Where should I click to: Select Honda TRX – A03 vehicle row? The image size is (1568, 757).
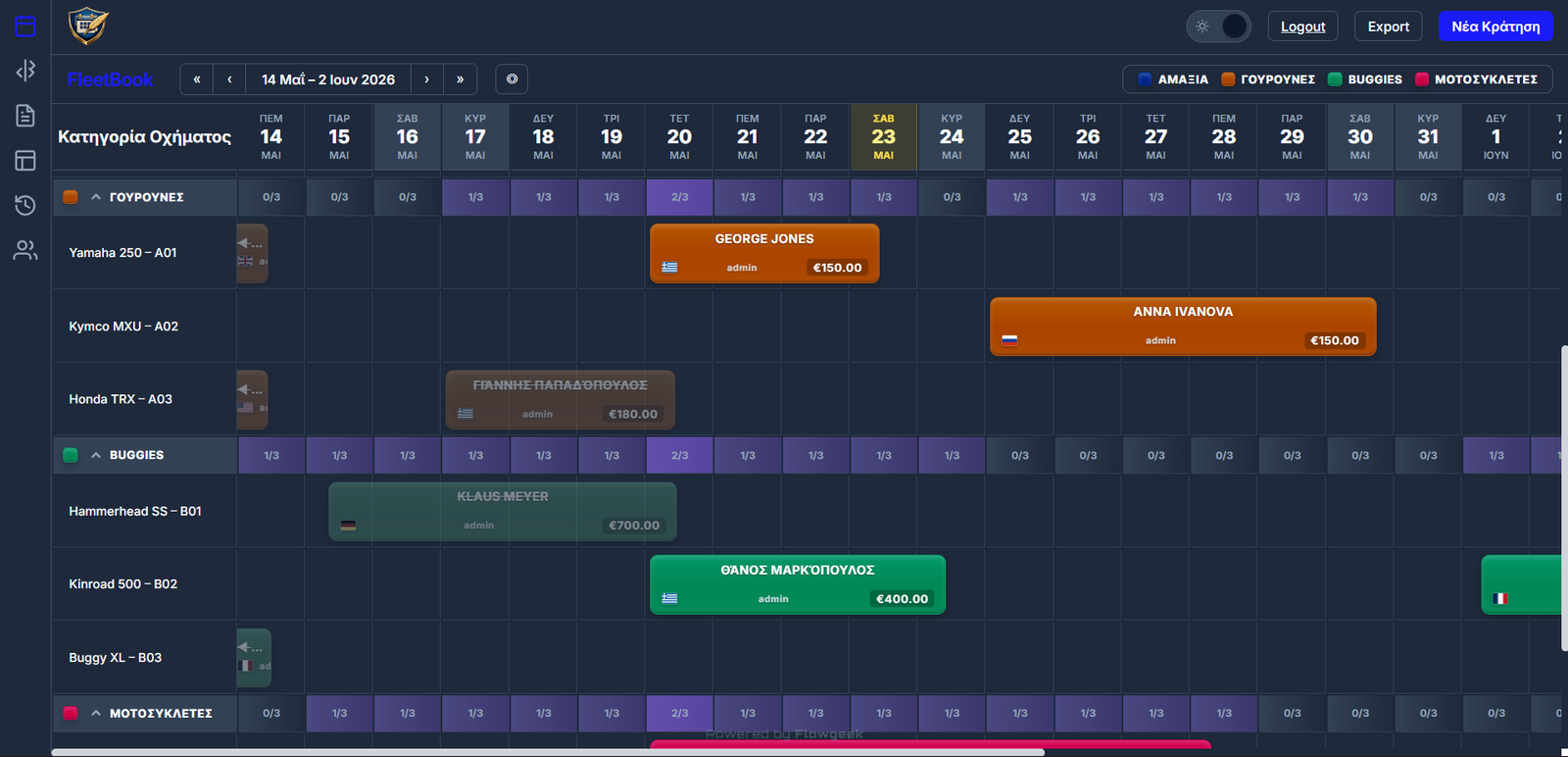(144, 399)
